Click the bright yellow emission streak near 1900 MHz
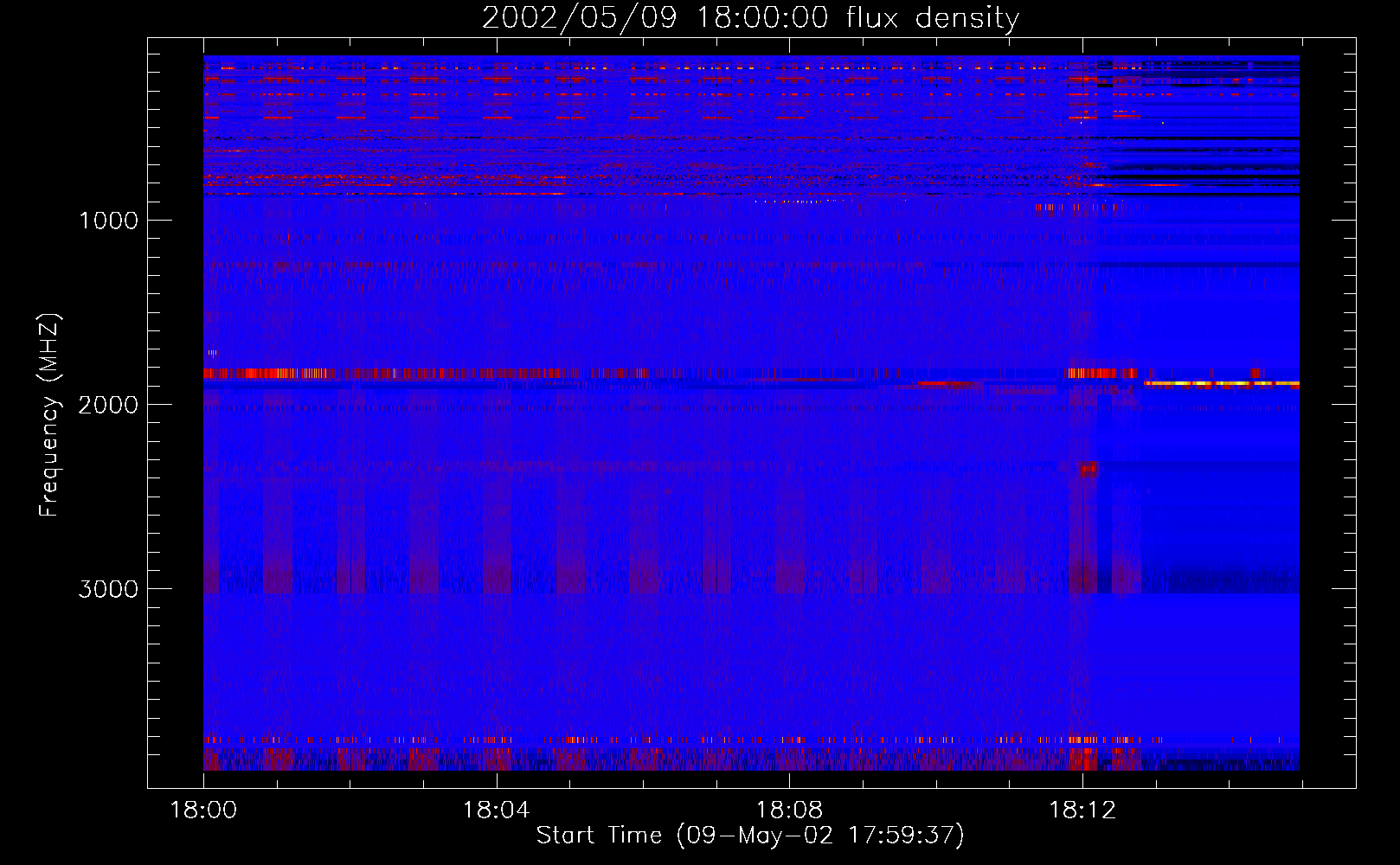The image size is (1400, 865). pos(1221,382)
